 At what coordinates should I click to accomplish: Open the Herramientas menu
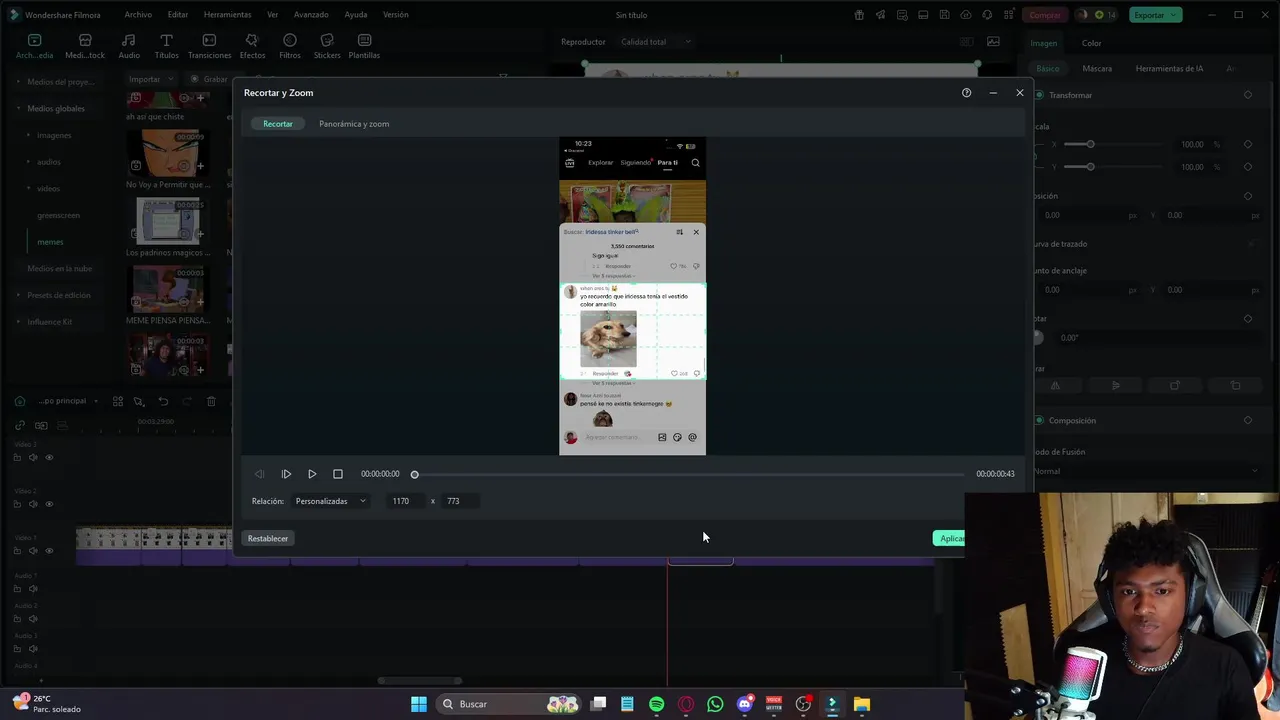[227, 15]
